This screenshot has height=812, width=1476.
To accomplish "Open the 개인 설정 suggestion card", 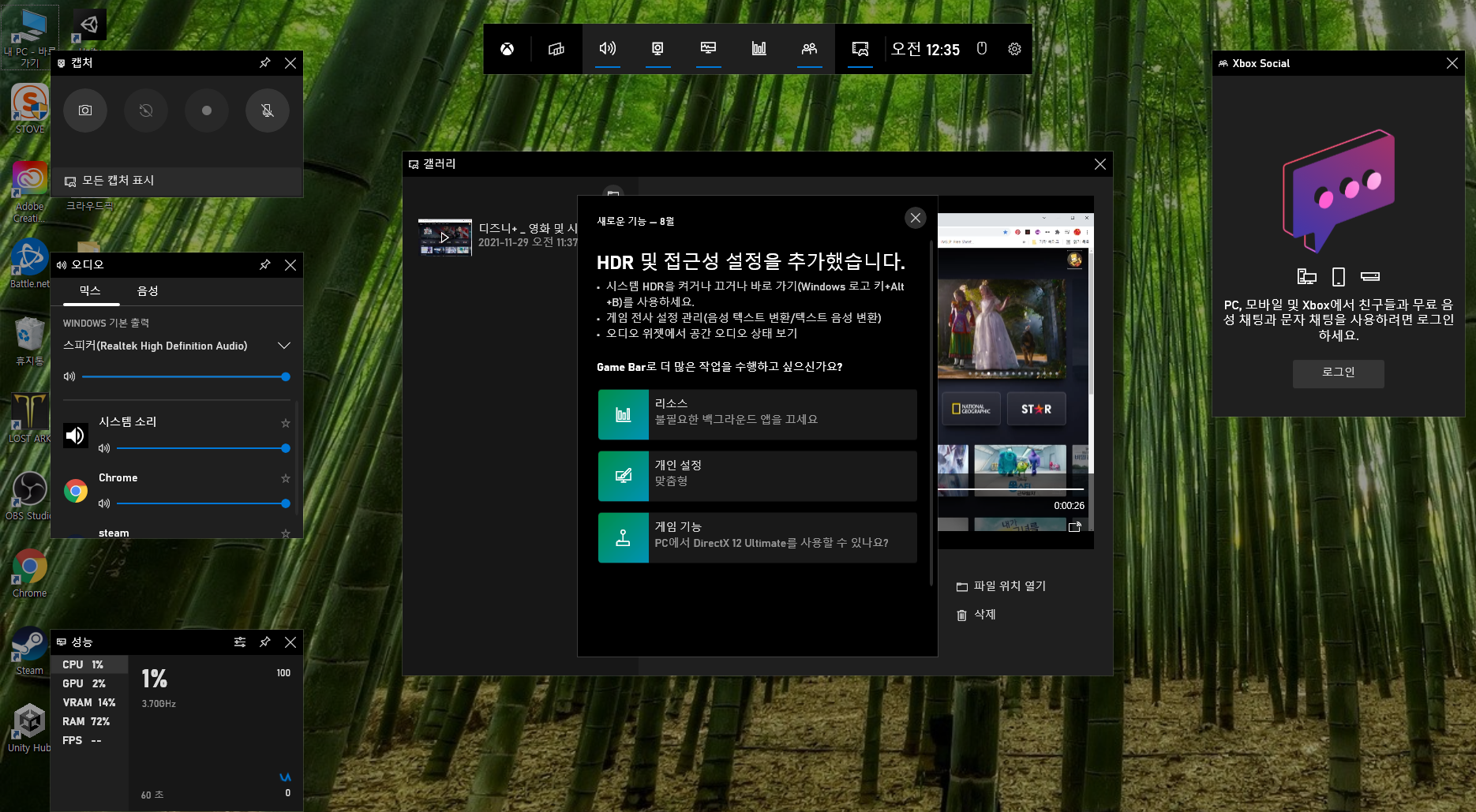I will [758, 476].
